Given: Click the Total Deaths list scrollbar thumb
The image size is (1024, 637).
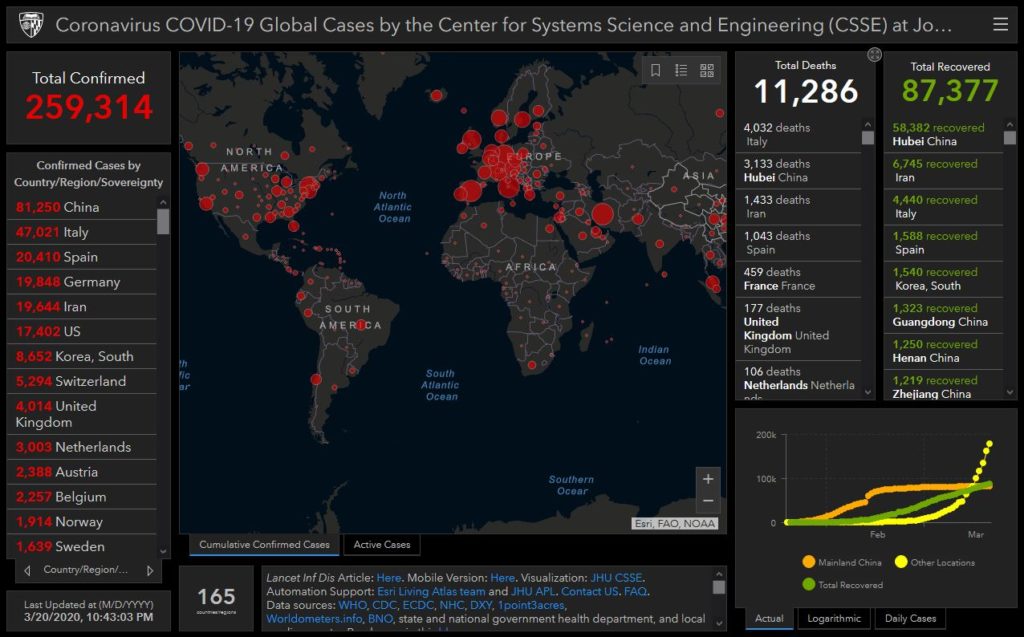Looking at the screenshot, I should point(868,138).
